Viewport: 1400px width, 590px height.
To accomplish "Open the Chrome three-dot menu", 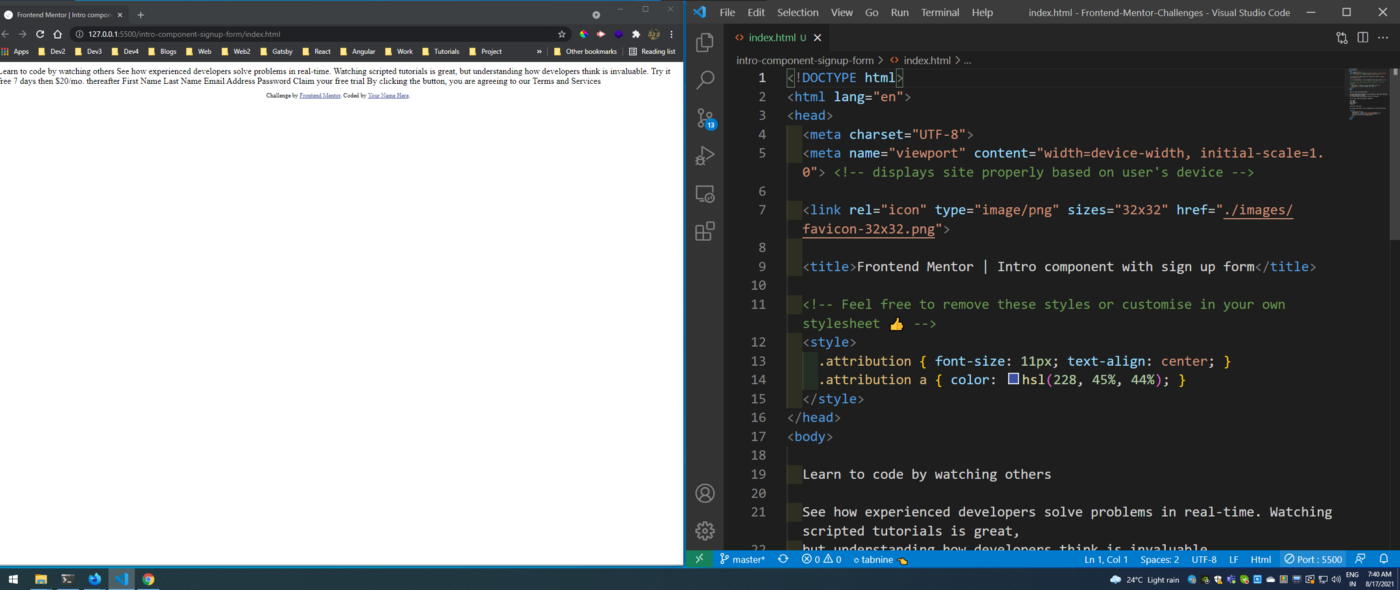I will coord(671,34).
